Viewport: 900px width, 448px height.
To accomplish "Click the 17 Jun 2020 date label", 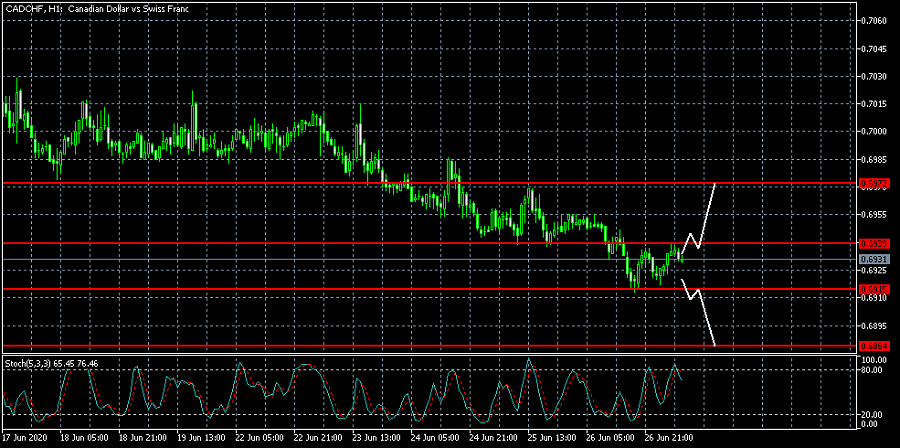I will (24, 438).
